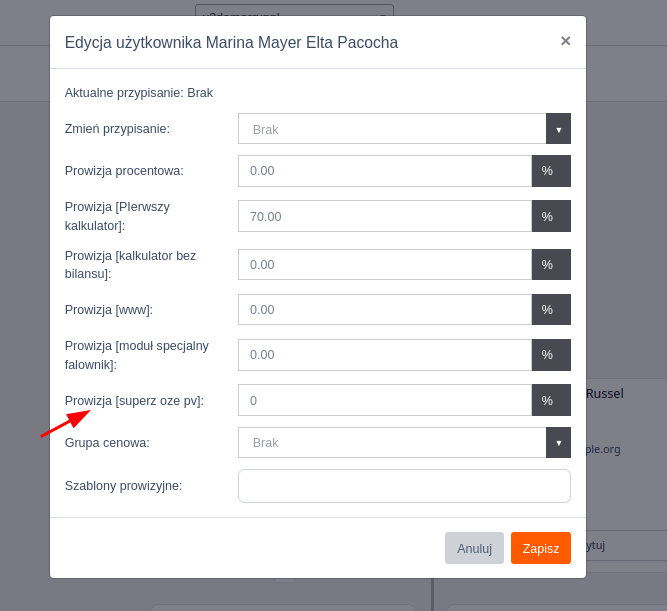Click the Prowizja [www] input field
Viewport: 667px width, 611px height.
[385, 310]
